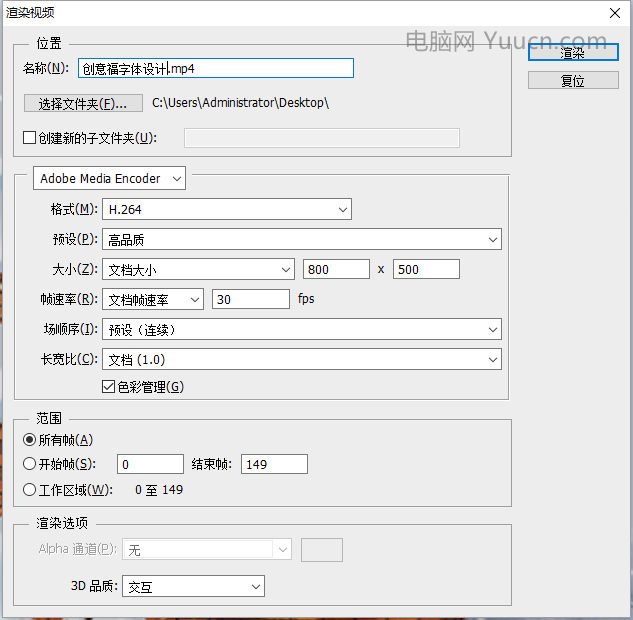The height and width of the screenshot is (620, 633).
Task: Click the '0 至 149' work area text
Action: pos(159,490)
